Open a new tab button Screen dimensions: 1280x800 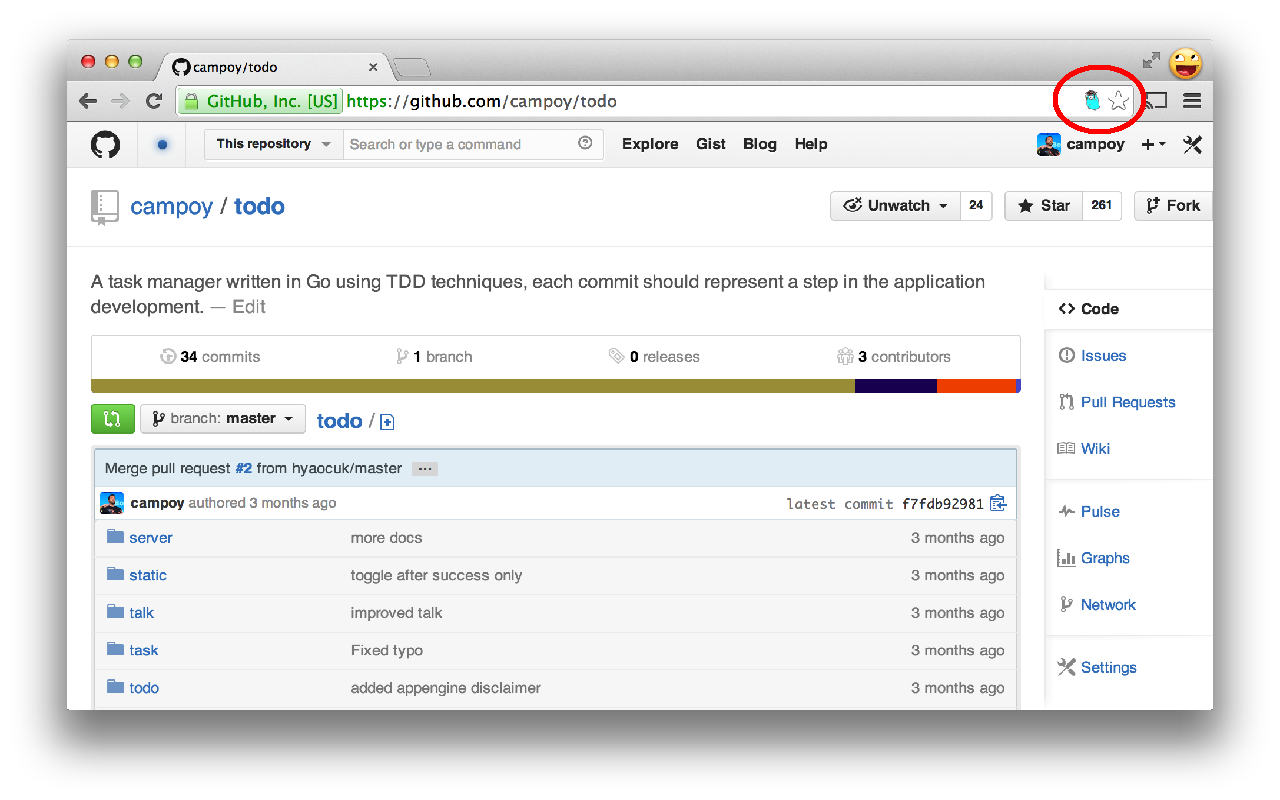pos(412,68)
